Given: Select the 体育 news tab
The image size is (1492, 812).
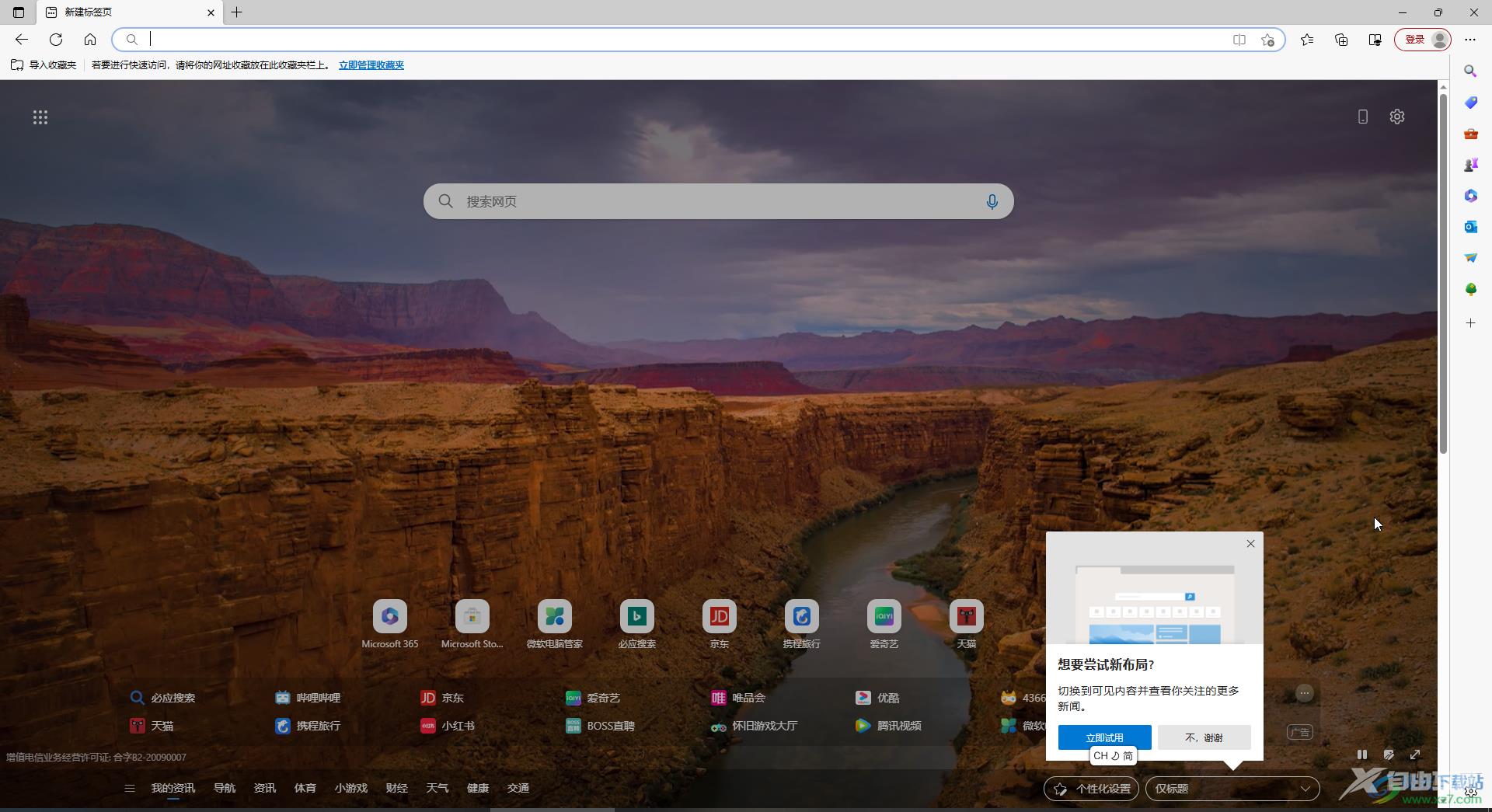Looking at the screenshot, I should point(305,789).
